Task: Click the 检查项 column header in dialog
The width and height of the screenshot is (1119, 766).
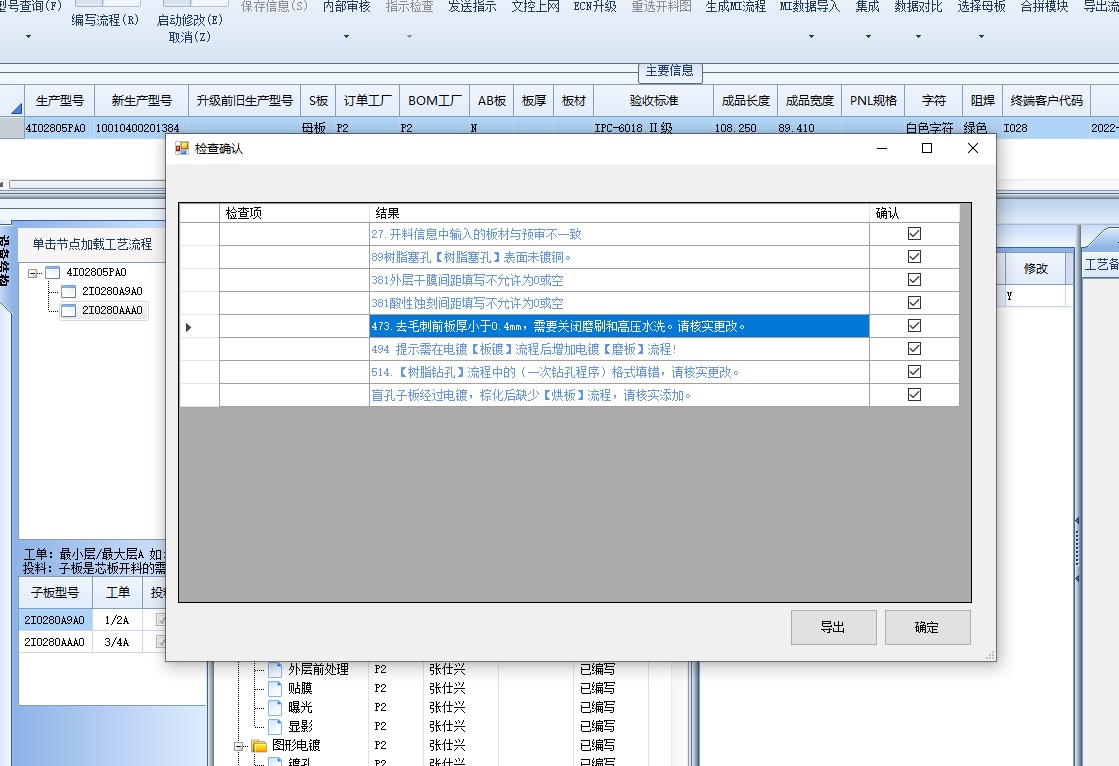Action: 294,213
